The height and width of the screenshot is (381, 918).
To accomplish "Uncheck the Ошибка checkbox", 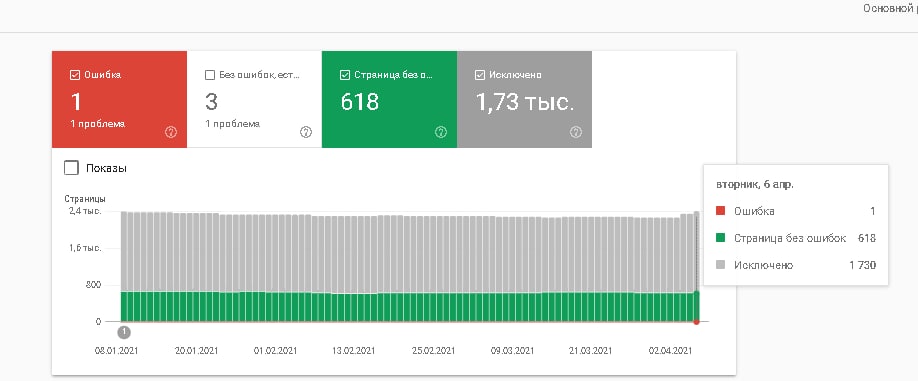I will 75,75.
